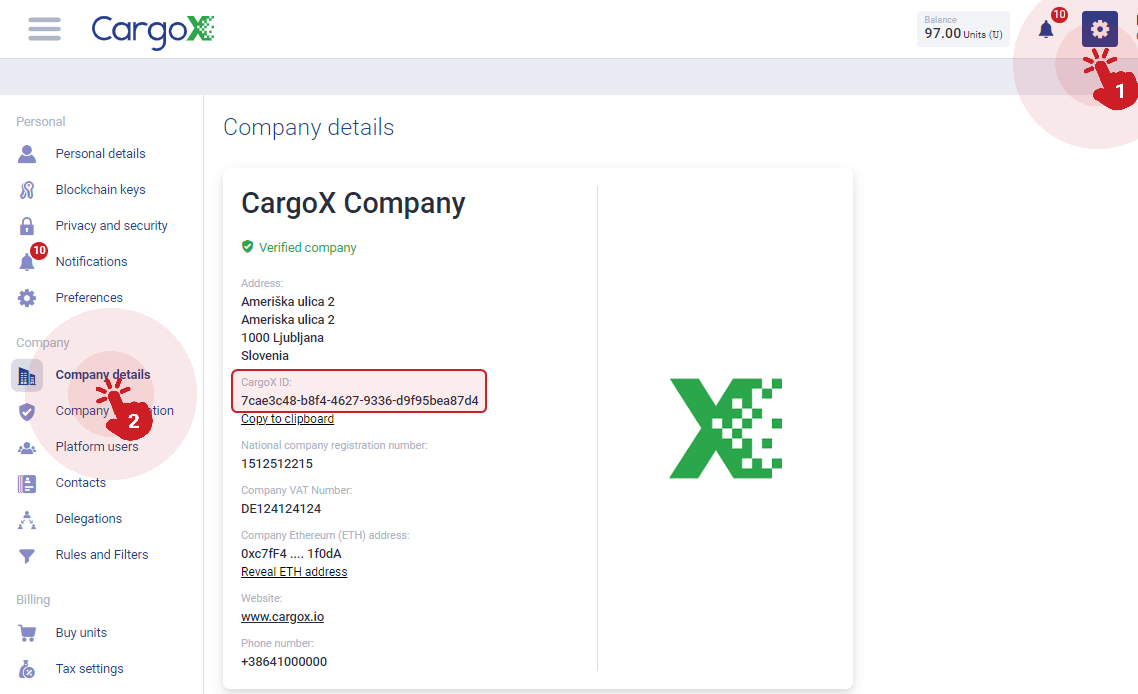Click the green Verified company shield icon

point(247,247)
